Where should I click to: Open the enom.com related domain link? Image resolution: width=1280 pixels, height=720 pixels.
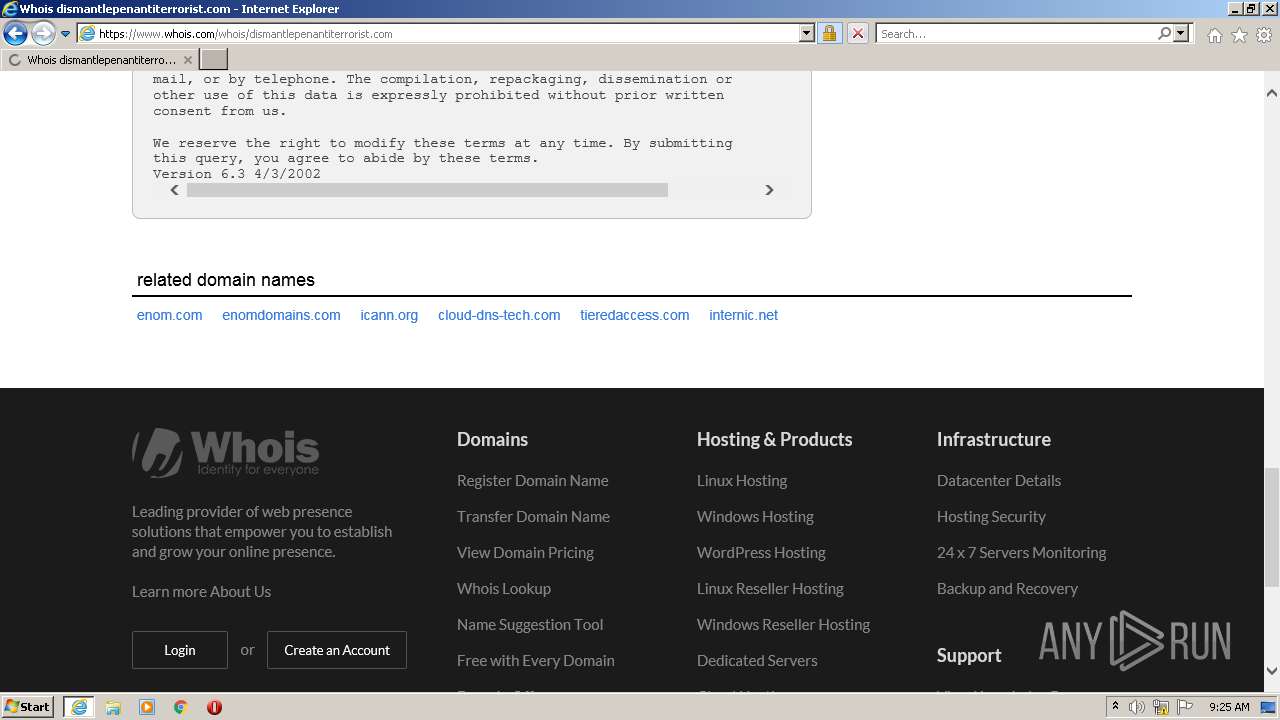coord(169,315)
